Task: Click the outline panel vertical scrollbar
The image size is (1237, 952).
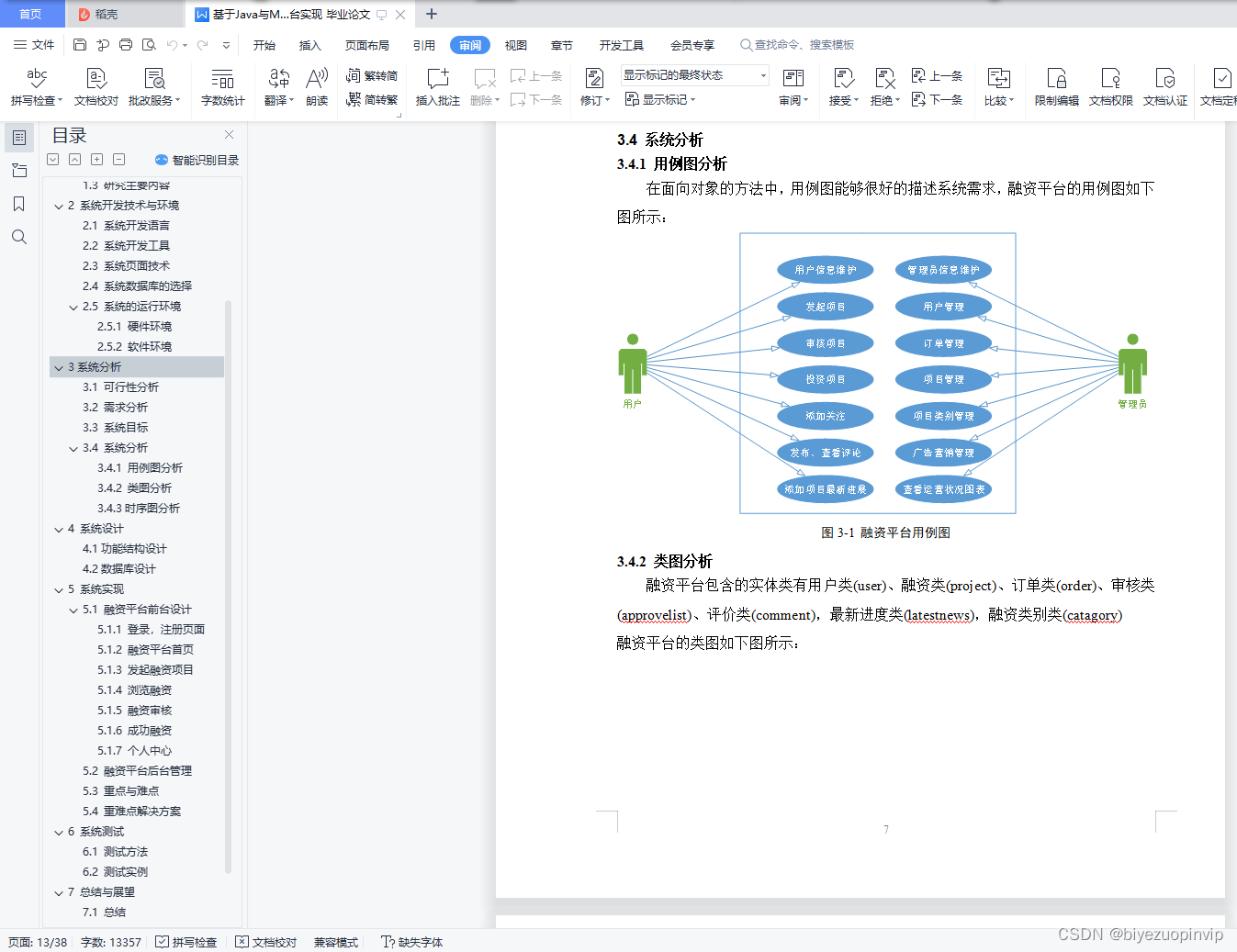Action: [228, 588]
